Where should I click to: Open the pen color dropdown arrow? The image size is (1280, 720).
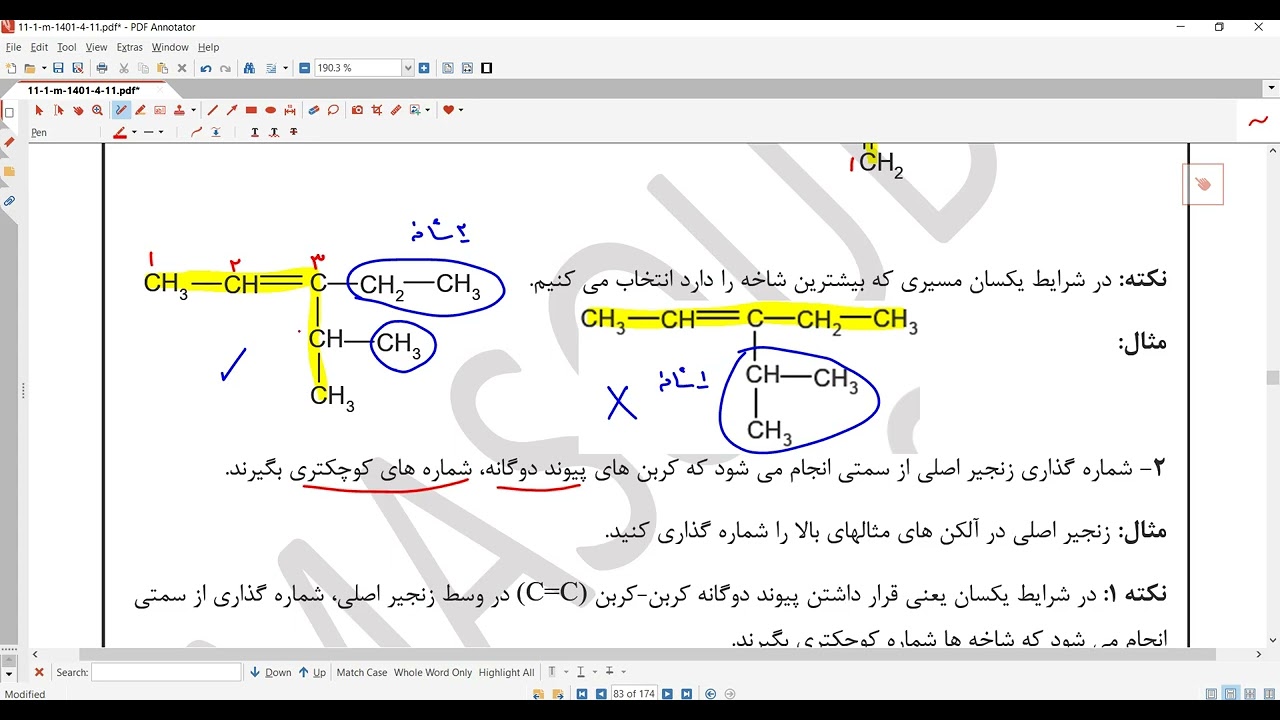point(133,132)
